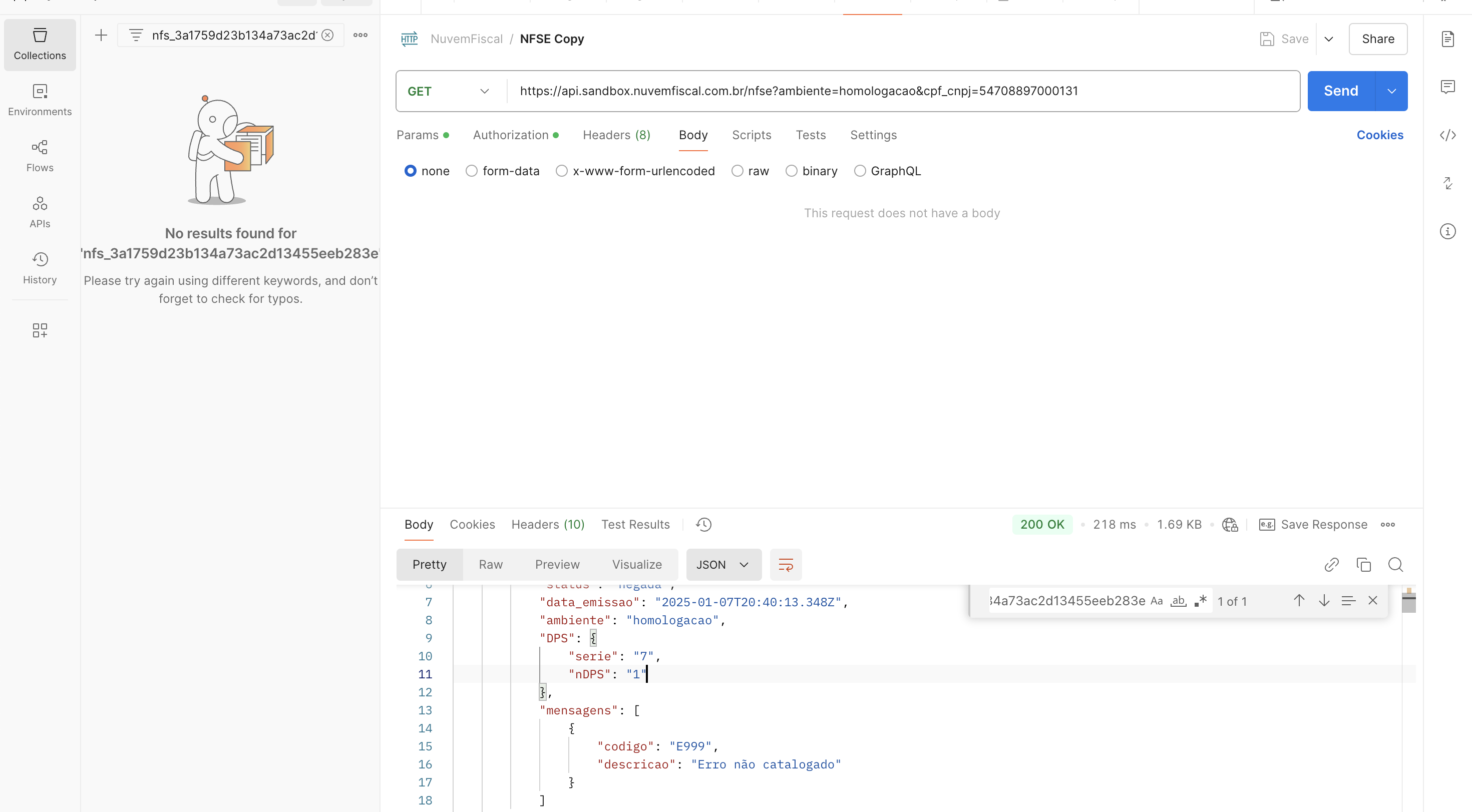This screenshot has height=812, width=1472.
Task: Open the Test Results tab
Action: pyautogui.click(x=635, y=525)
